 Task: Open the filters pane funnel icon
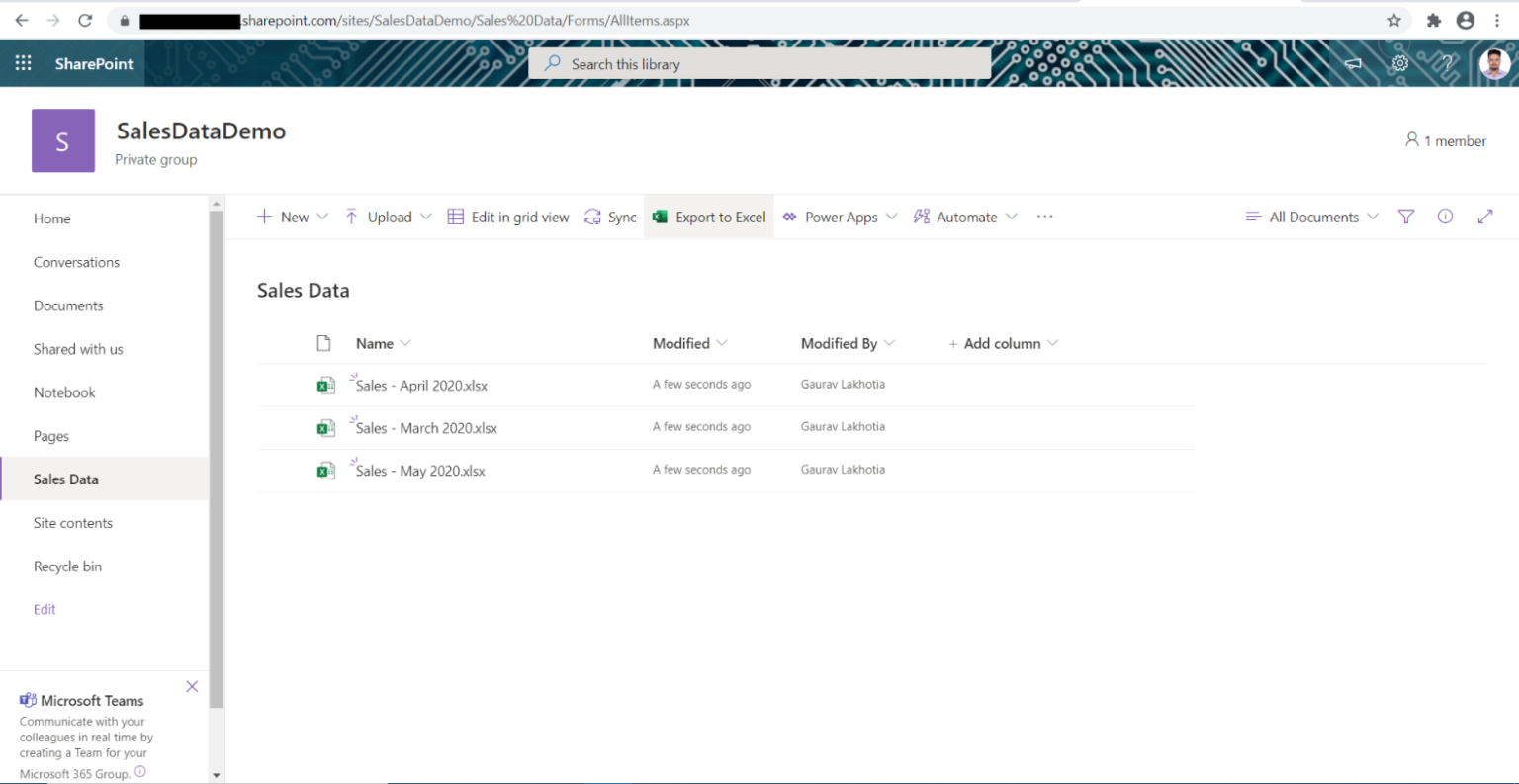(1405, 217)
